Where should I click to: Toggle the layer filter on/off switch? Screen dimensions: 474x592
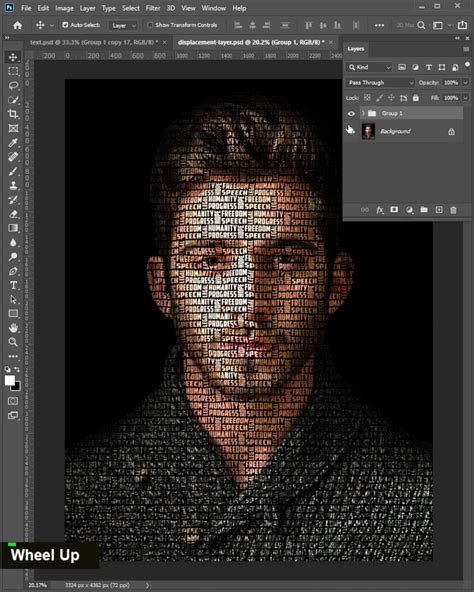click(x=467, y=65)
